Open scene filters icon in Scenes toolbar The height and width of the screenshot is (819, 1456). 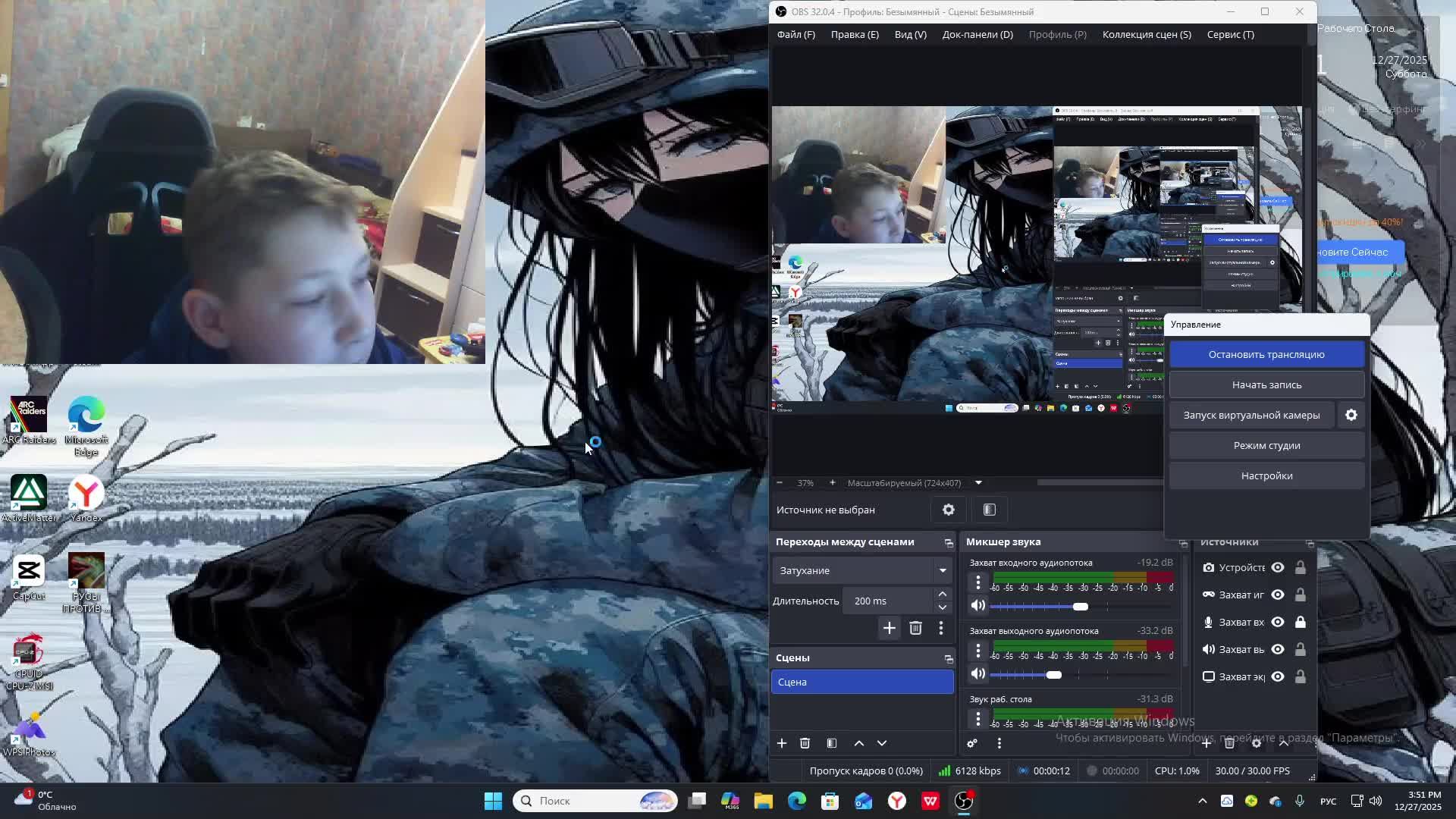click(832, 743)
